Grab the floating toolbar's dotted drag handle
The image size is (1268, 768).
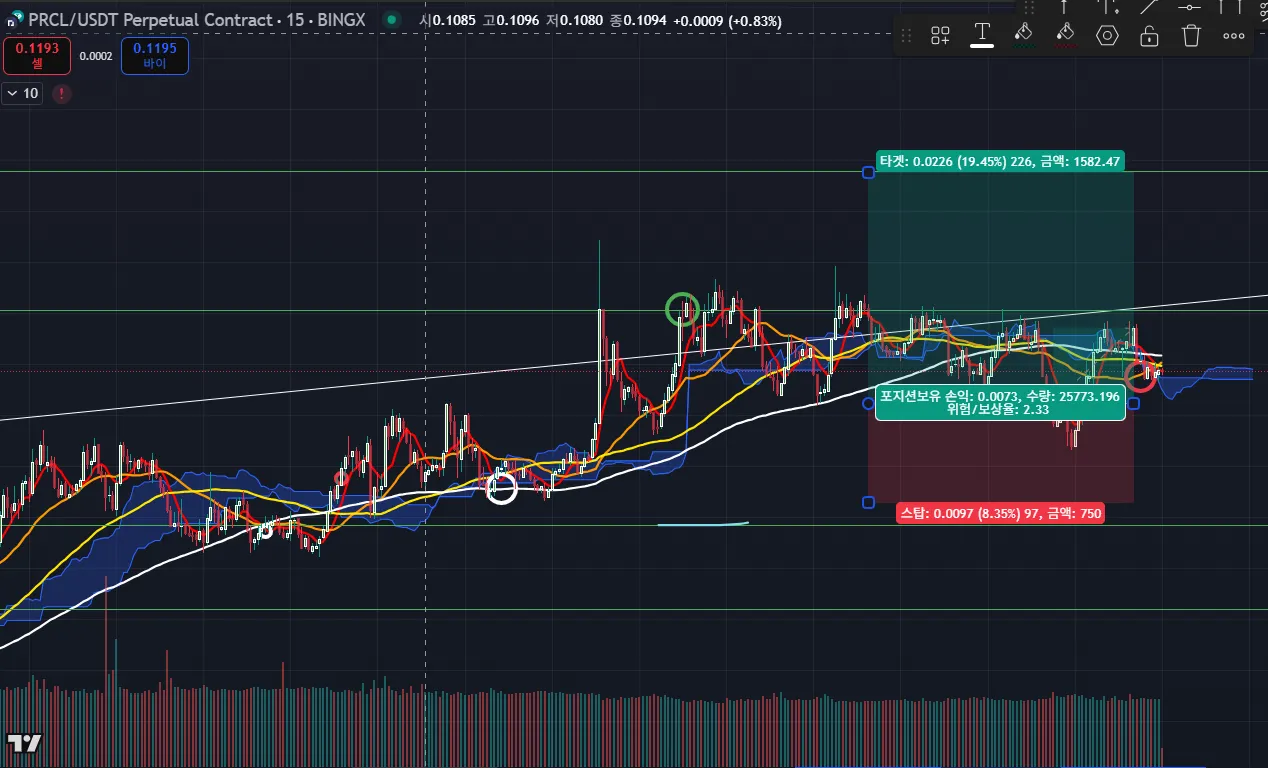click(x=907, y=36)
